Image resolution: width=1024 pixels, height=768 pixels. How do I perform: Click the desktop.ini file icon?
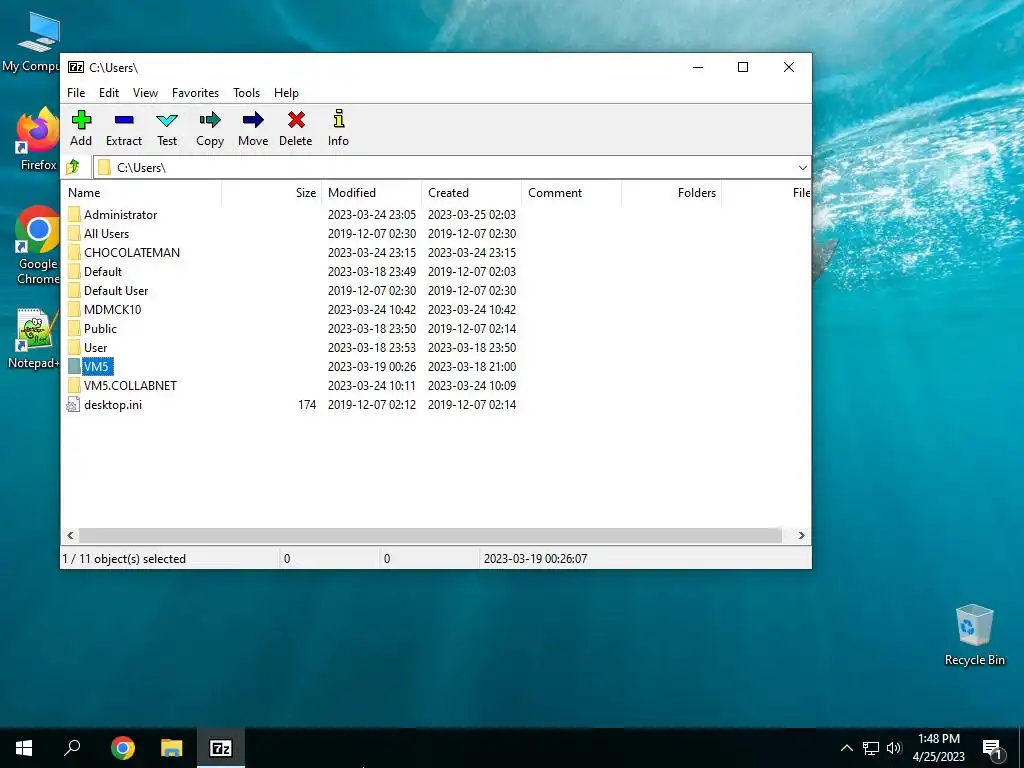click(73, 405)
